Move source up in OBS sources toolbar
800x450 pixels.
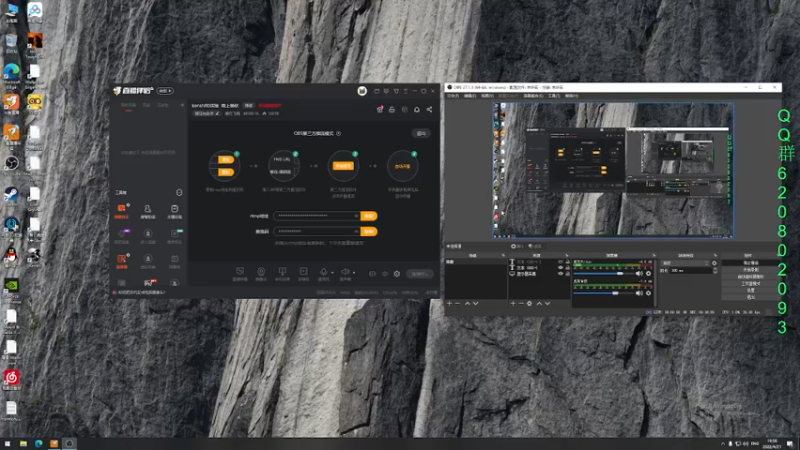coord(539,304)
